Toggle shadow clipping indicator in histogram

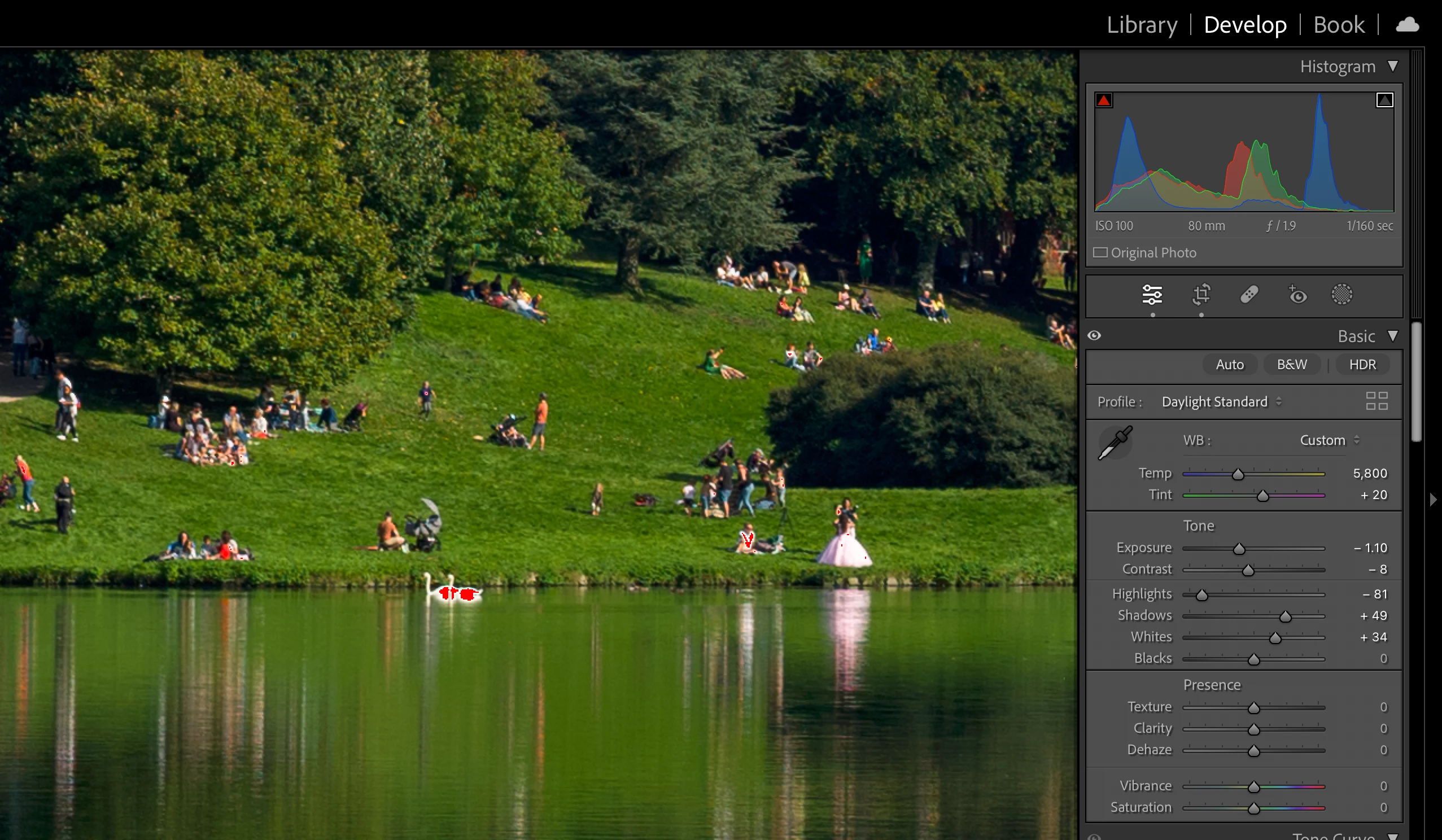coord(1104,100)
